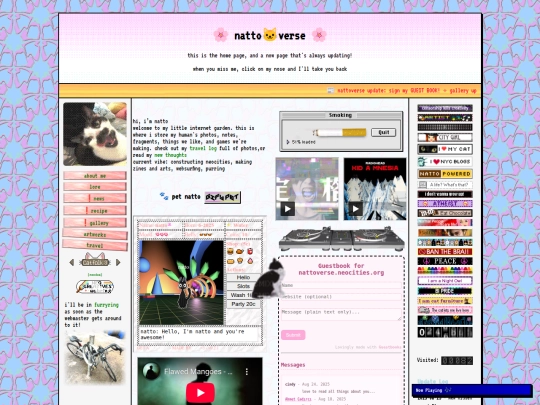Go to the news page
Screen dimensions: 540x405
95,198
